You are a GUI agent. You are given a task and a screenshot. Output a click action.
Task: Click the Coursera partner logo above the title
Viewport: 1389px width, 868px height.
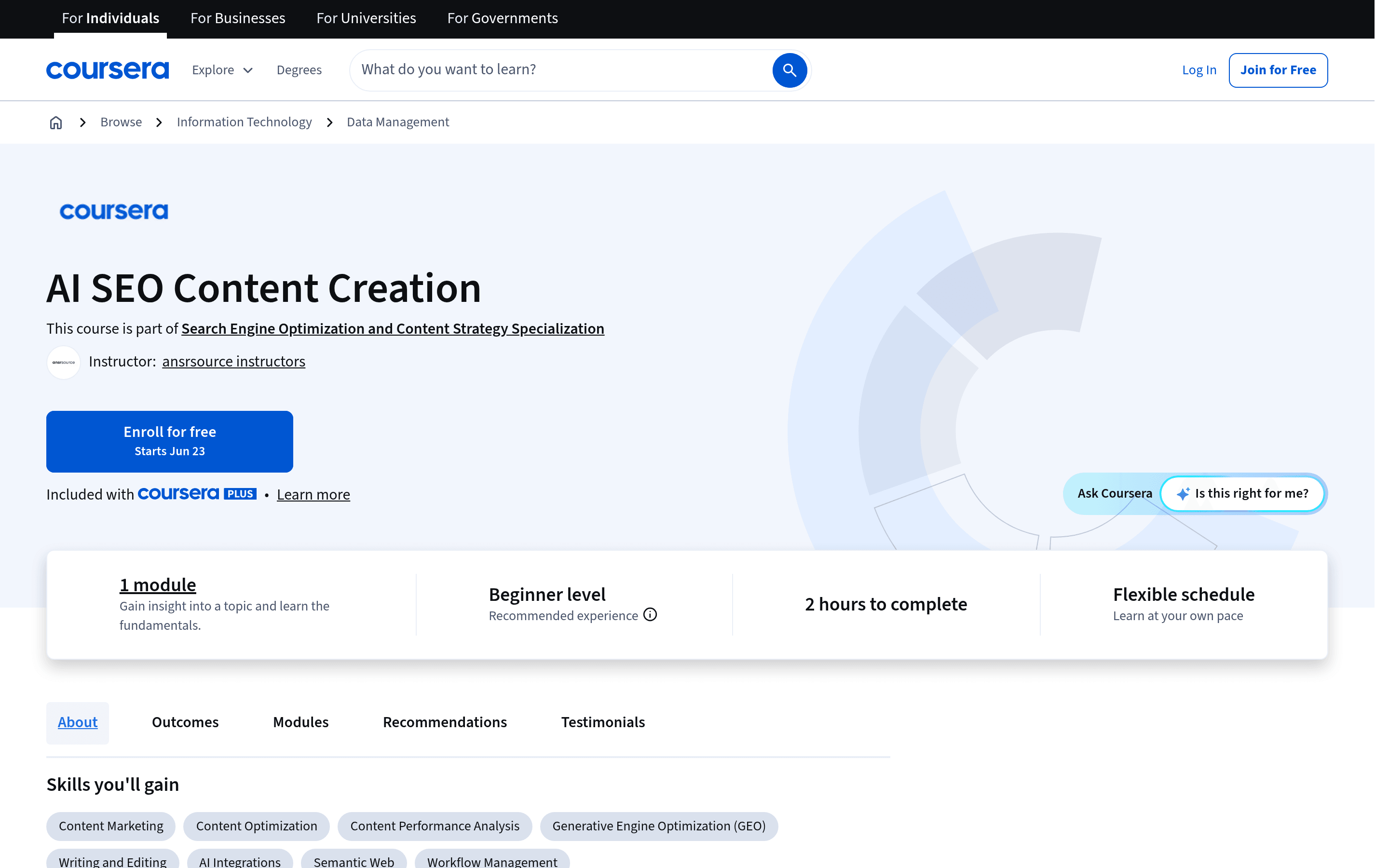(114, 211)
